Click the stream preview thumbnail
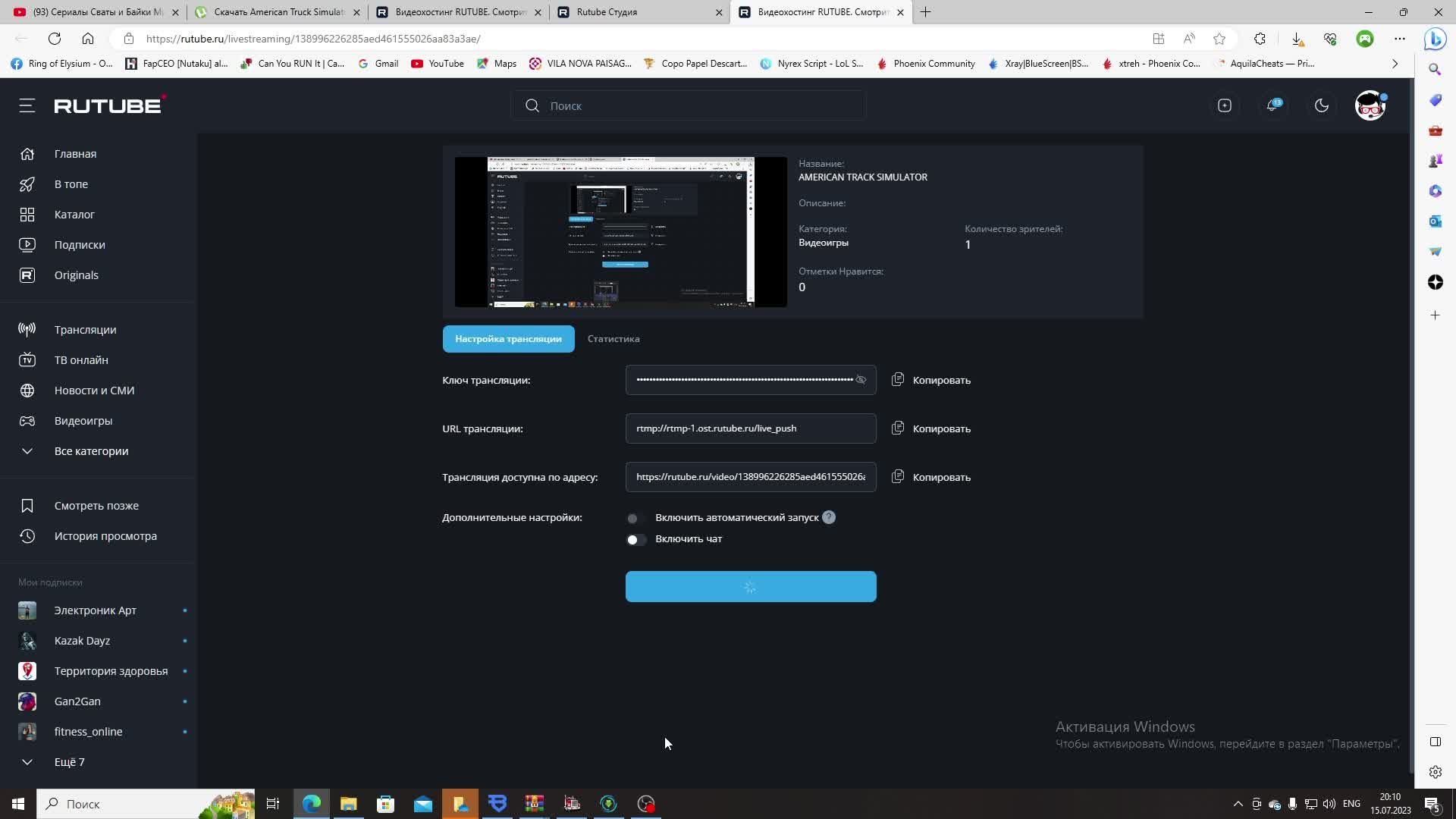Screen dimensions: 1456x819 620,232
